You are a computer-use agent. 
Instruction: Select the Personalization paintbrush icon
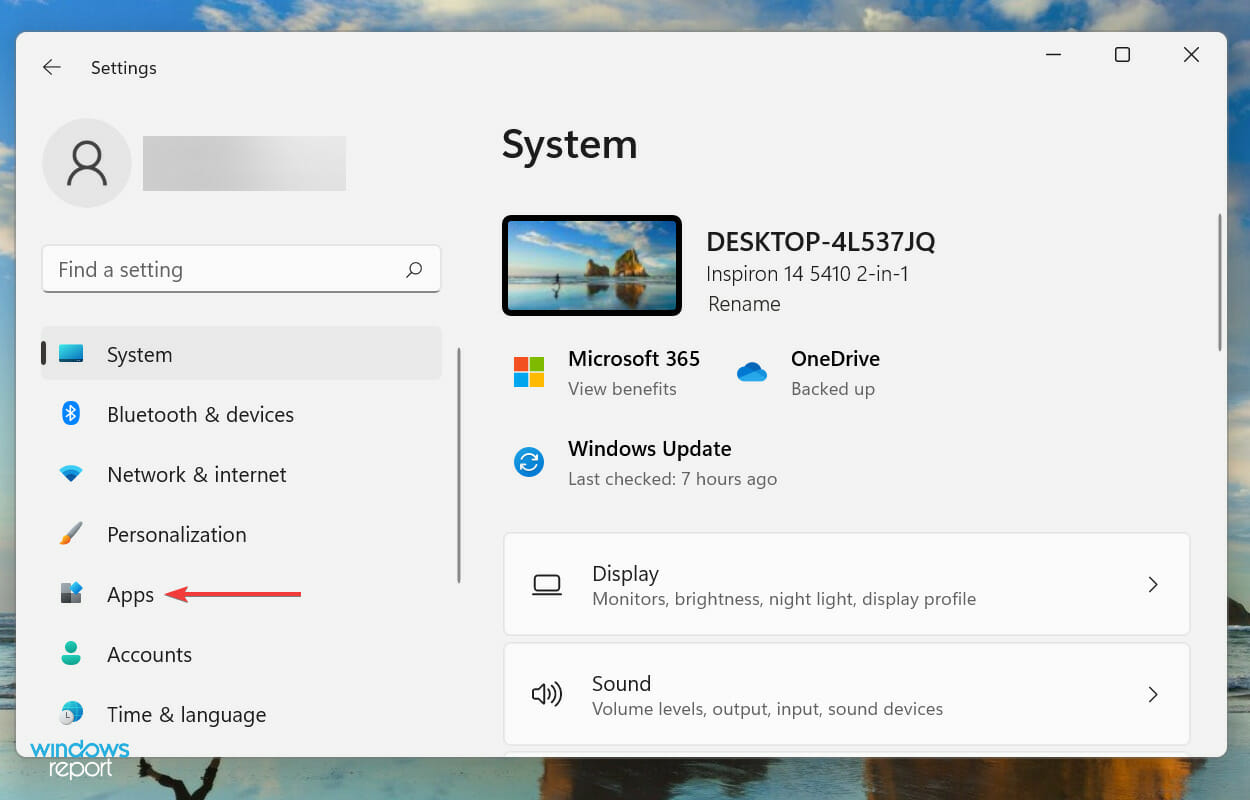tap(71, 534)
